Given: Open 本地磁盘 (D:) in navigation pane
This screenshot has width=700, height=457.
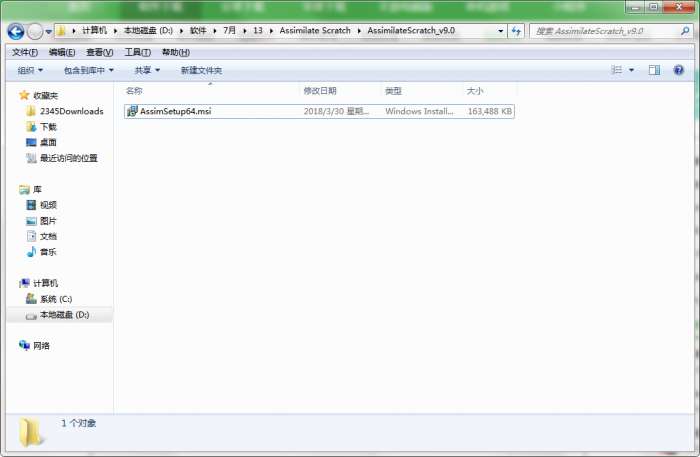Looking at the screenshot, I should pyautogui.click(x=64, y=315).
